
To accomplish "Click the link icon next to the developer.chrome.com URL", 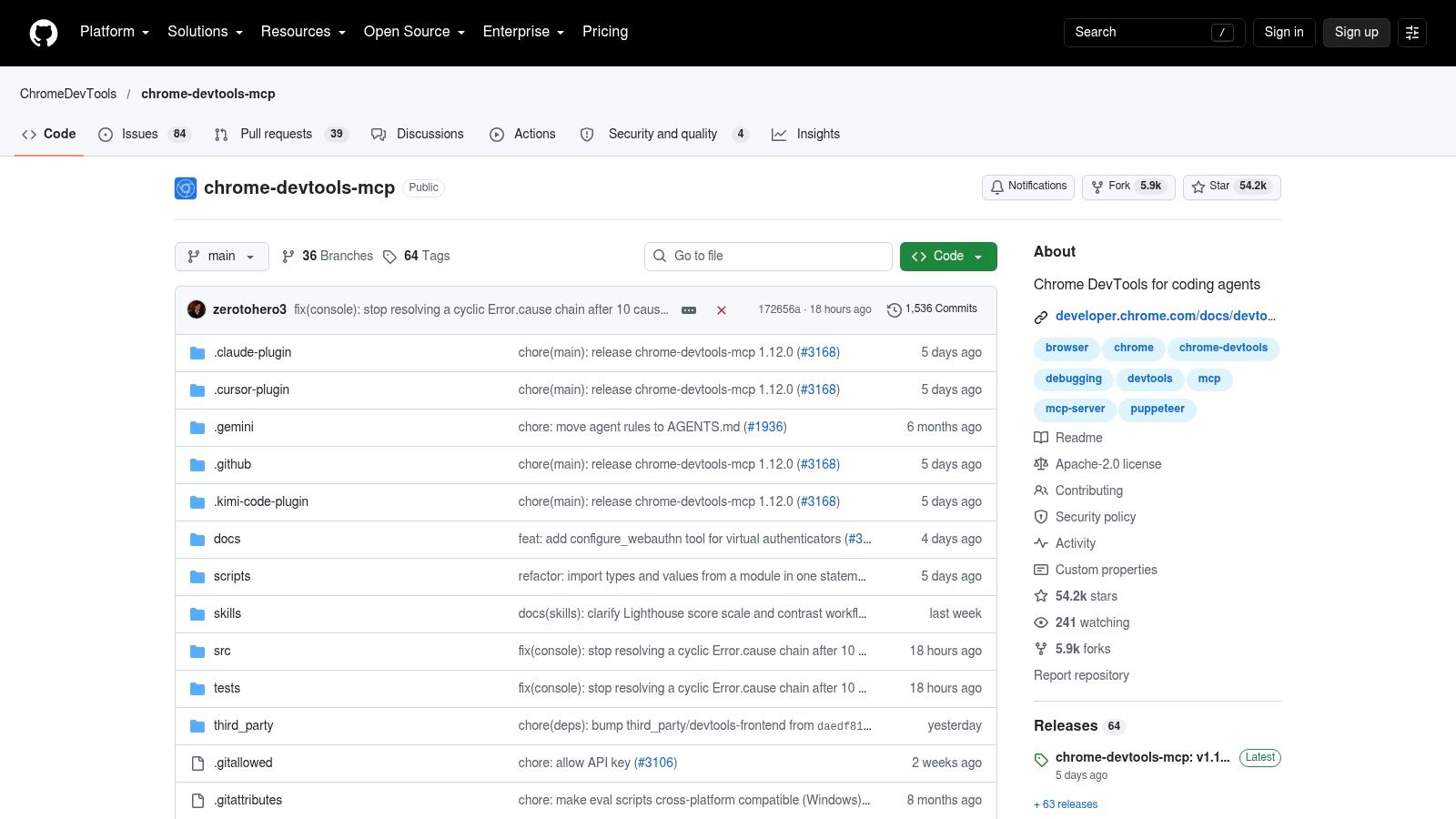I will point(1041,317).
